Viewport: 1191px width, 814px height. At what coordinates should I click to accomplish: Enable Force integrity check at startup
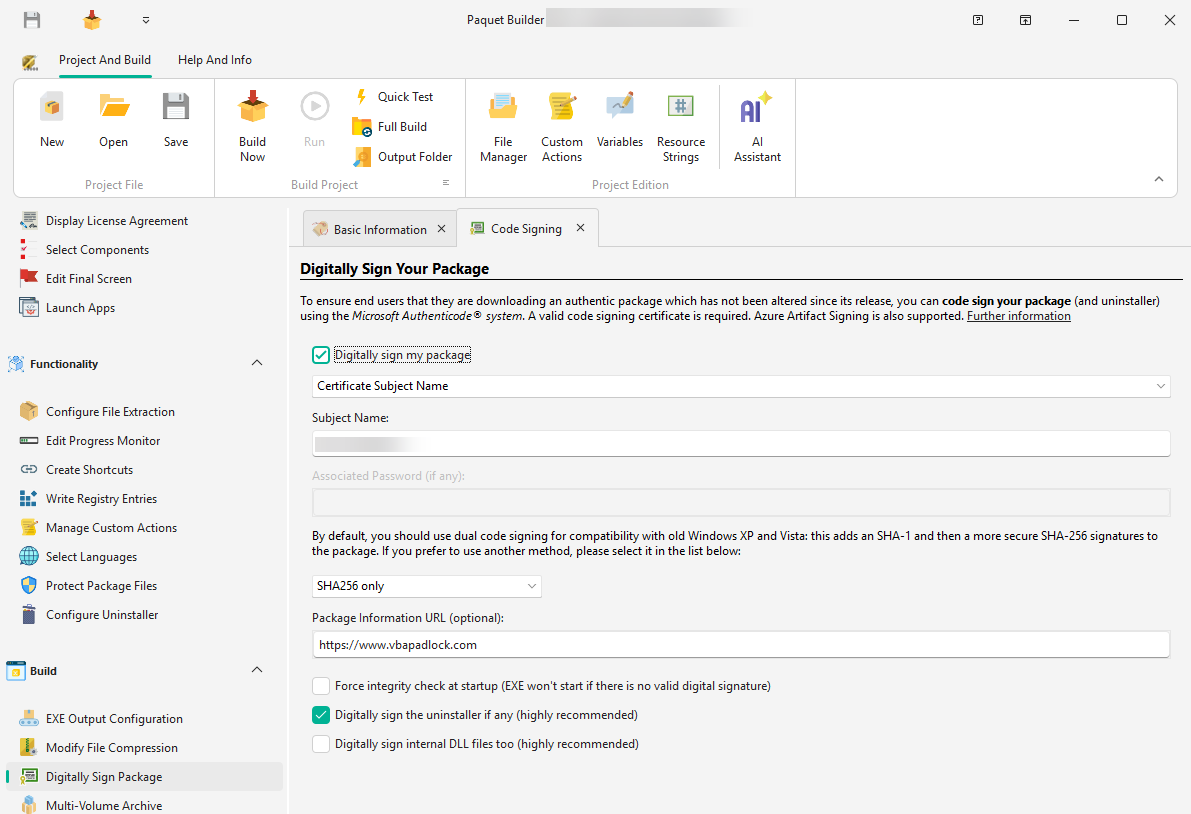321,686
